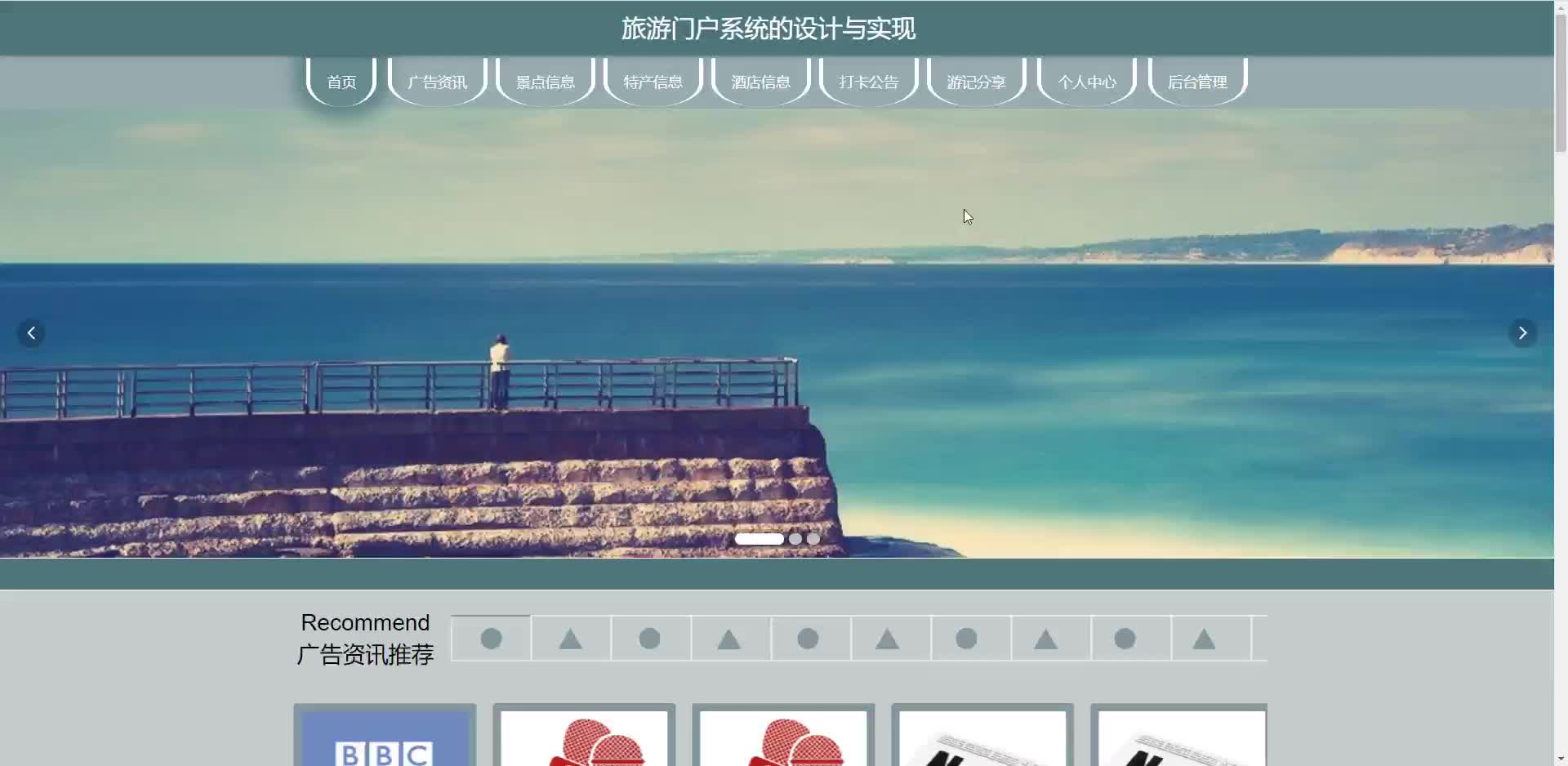Image resolution: width=1568 pixels, height=766 pixels.
Task: Click the scrollbar down arrow
Action: [1559, 759]
